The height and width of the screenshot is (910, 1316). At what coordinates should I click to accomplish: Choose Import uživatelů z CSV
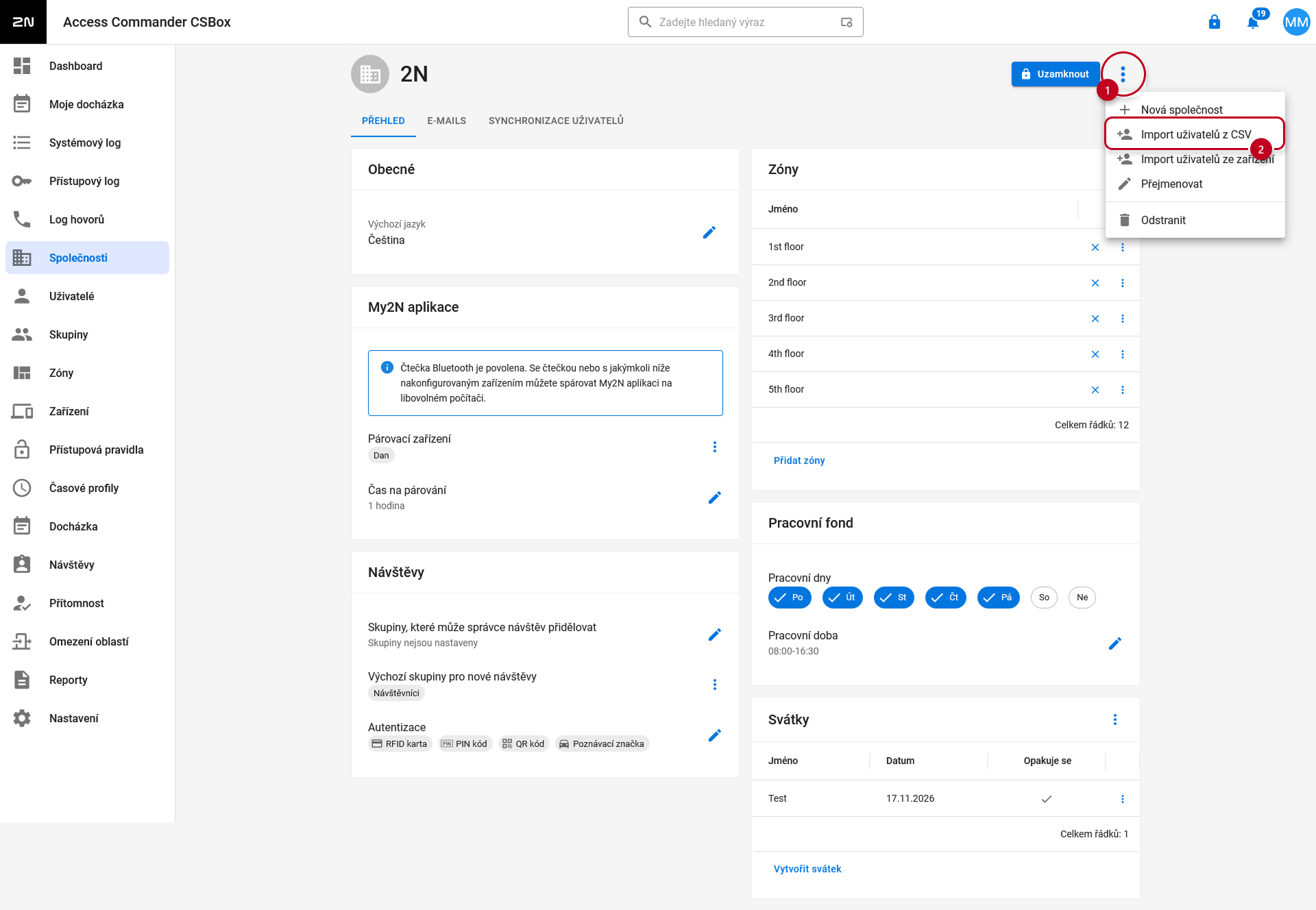[x=1195, y=134]
